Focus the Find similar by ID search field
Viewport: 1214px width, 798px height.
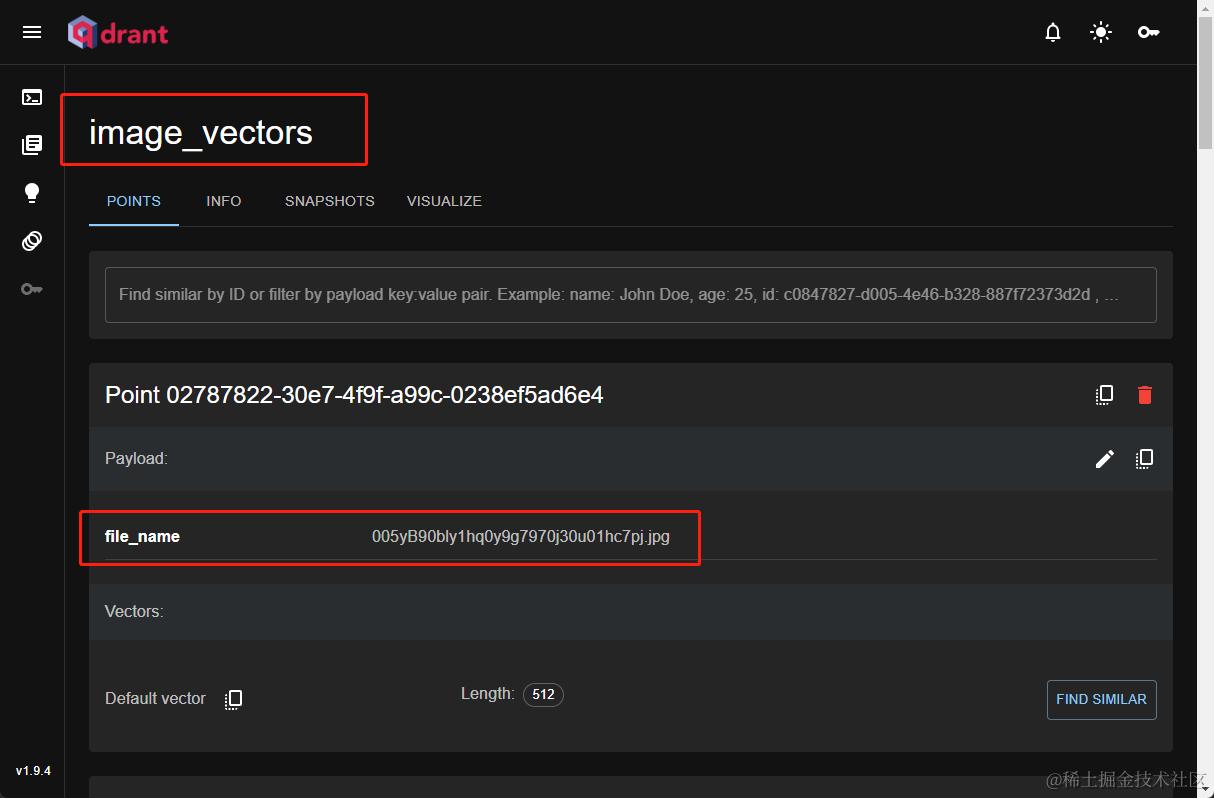tap(631, 295)
